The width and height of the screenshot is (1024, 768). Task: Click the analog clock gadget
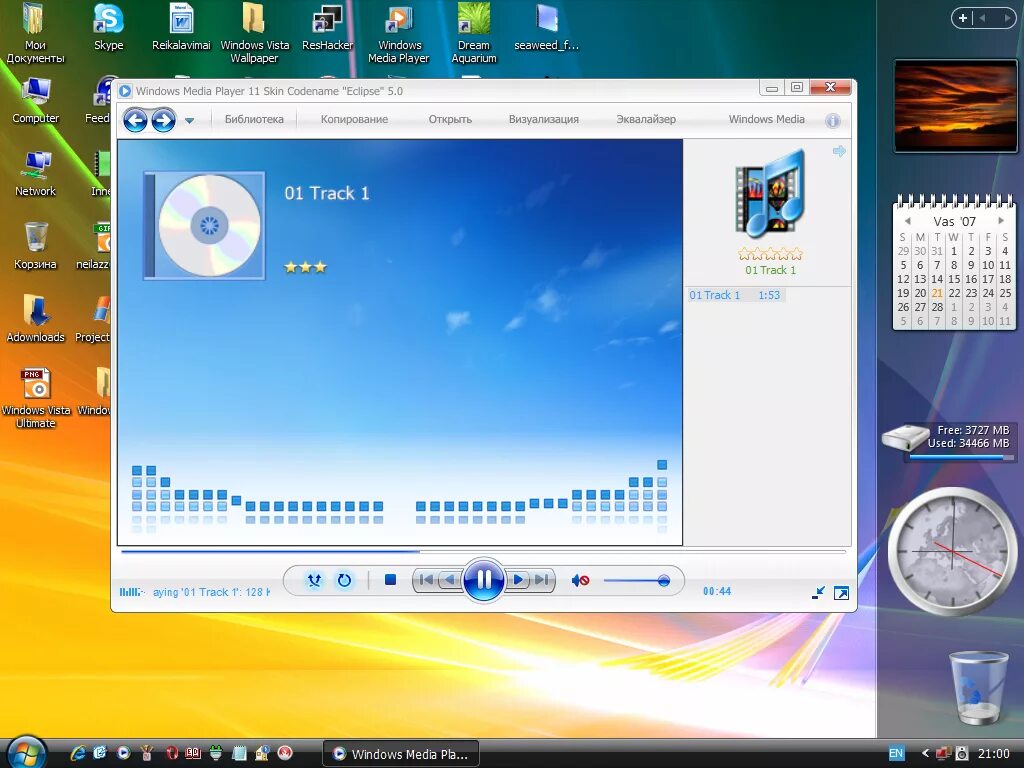click(953, 551)
